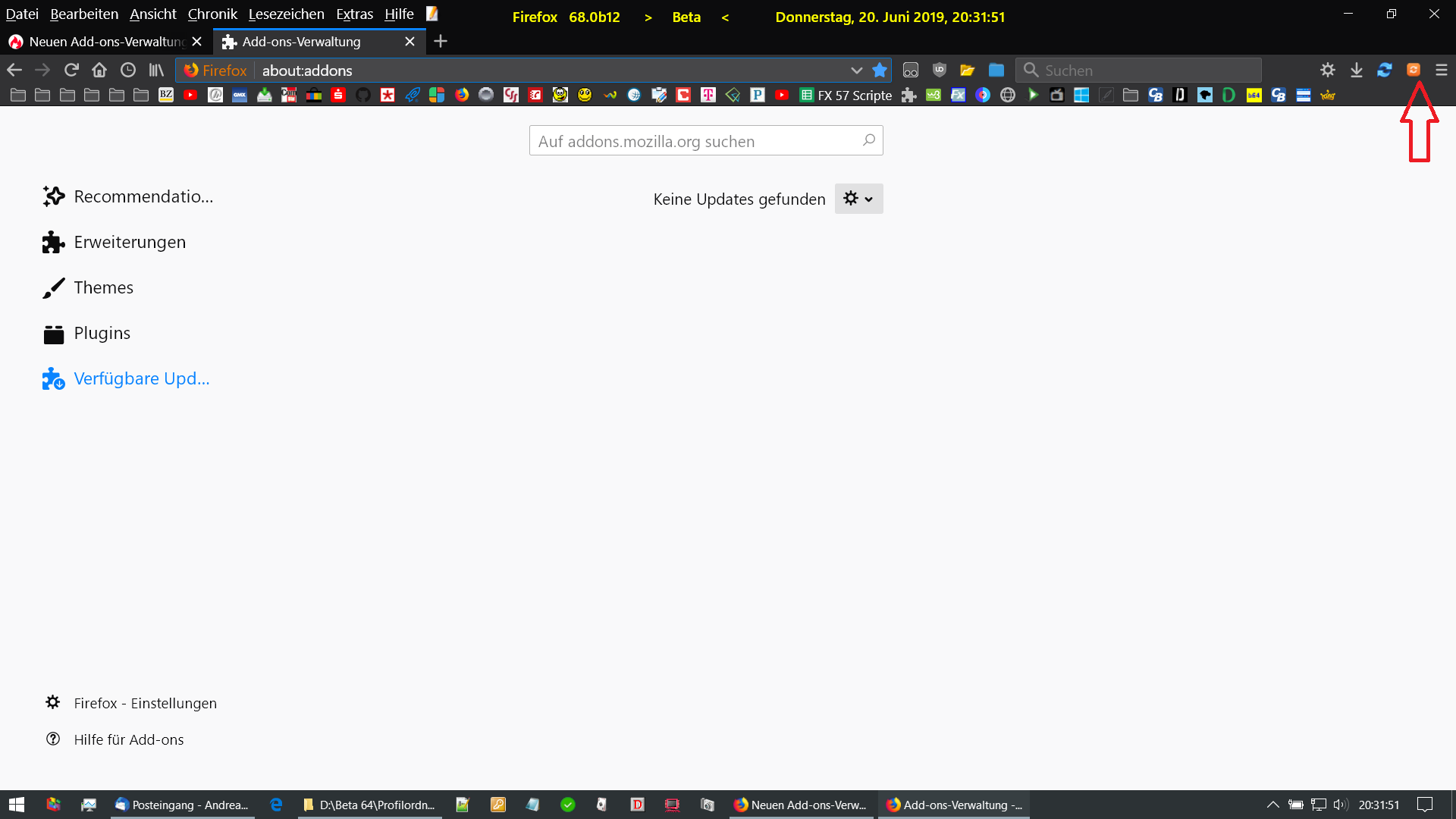This screenshot has height=819, width=1456.
Task: Toggle the bookmark star for this page
Action: coord(880,71)
